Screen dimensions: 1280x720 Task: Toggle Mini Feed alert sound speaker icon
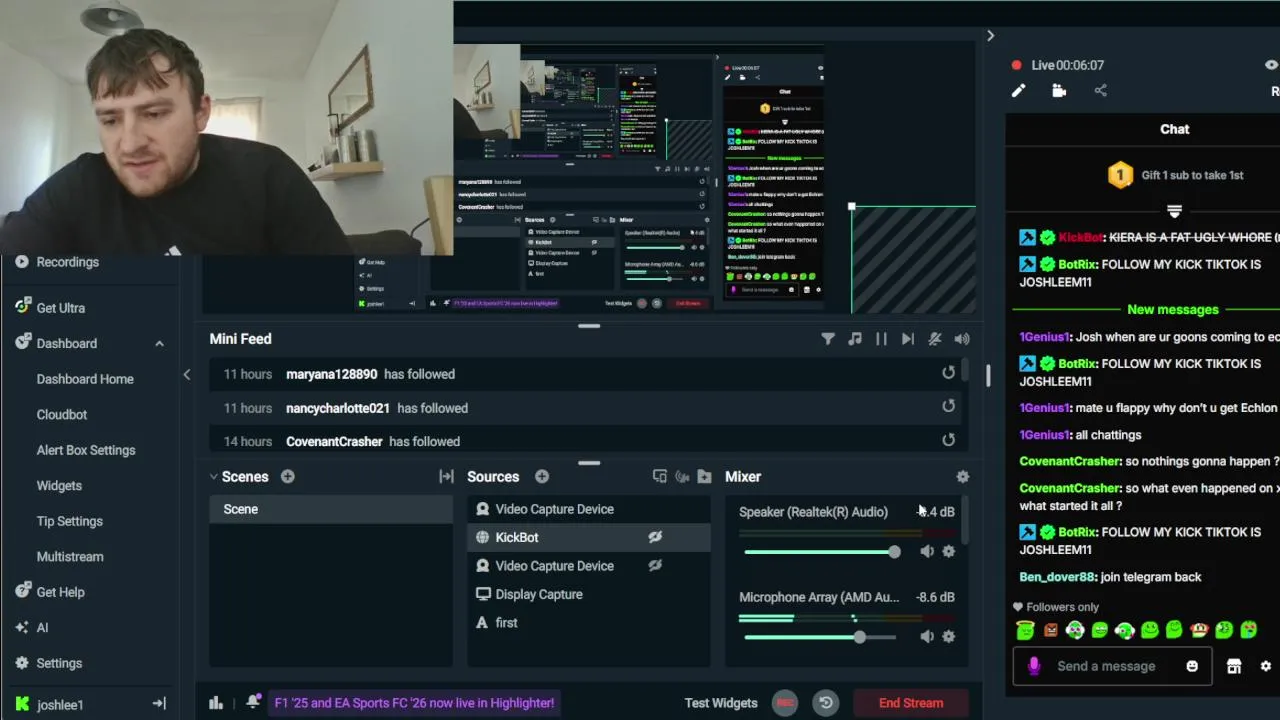point(961,339)
